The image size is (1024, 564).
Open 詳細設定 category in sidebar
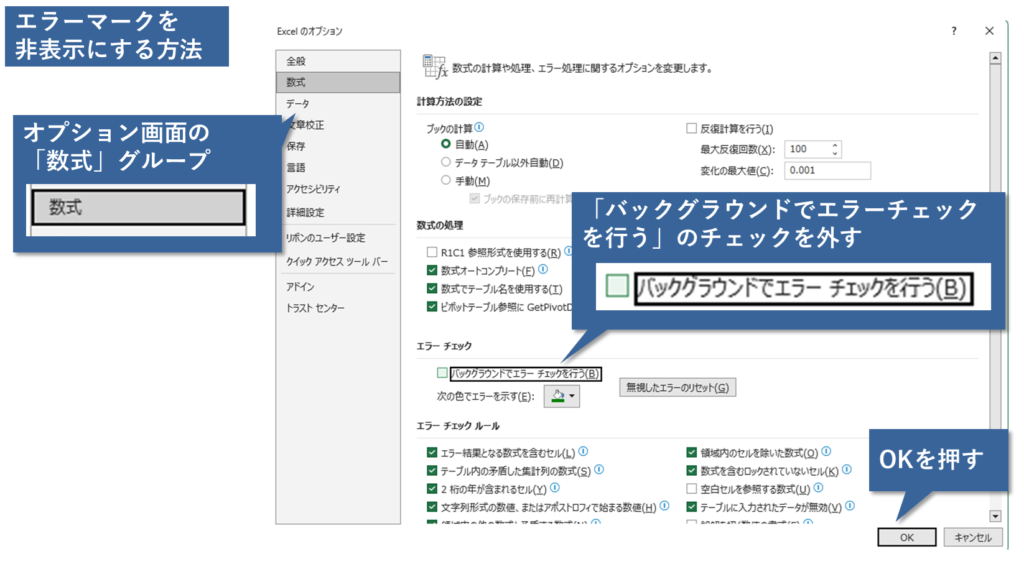pyautogui.click(x=305, y=213)
